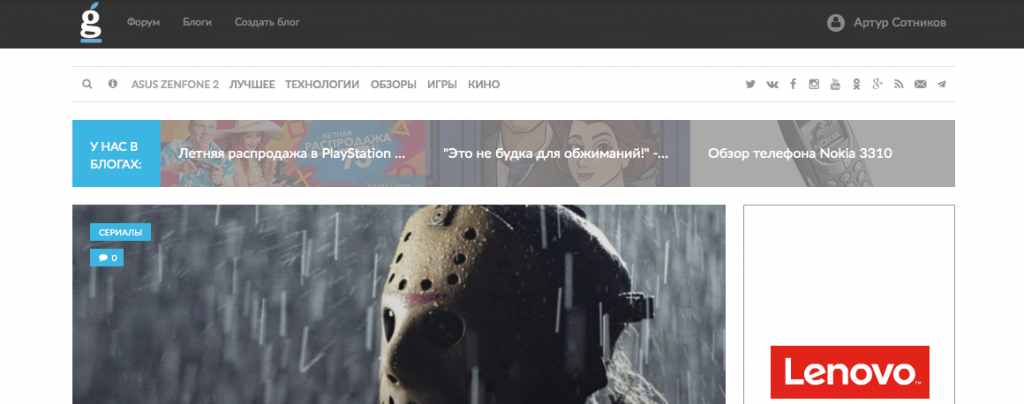1024x404 pixels.
Task: Open the ЛУЧШЕЕ section
Action: (252, 84)
